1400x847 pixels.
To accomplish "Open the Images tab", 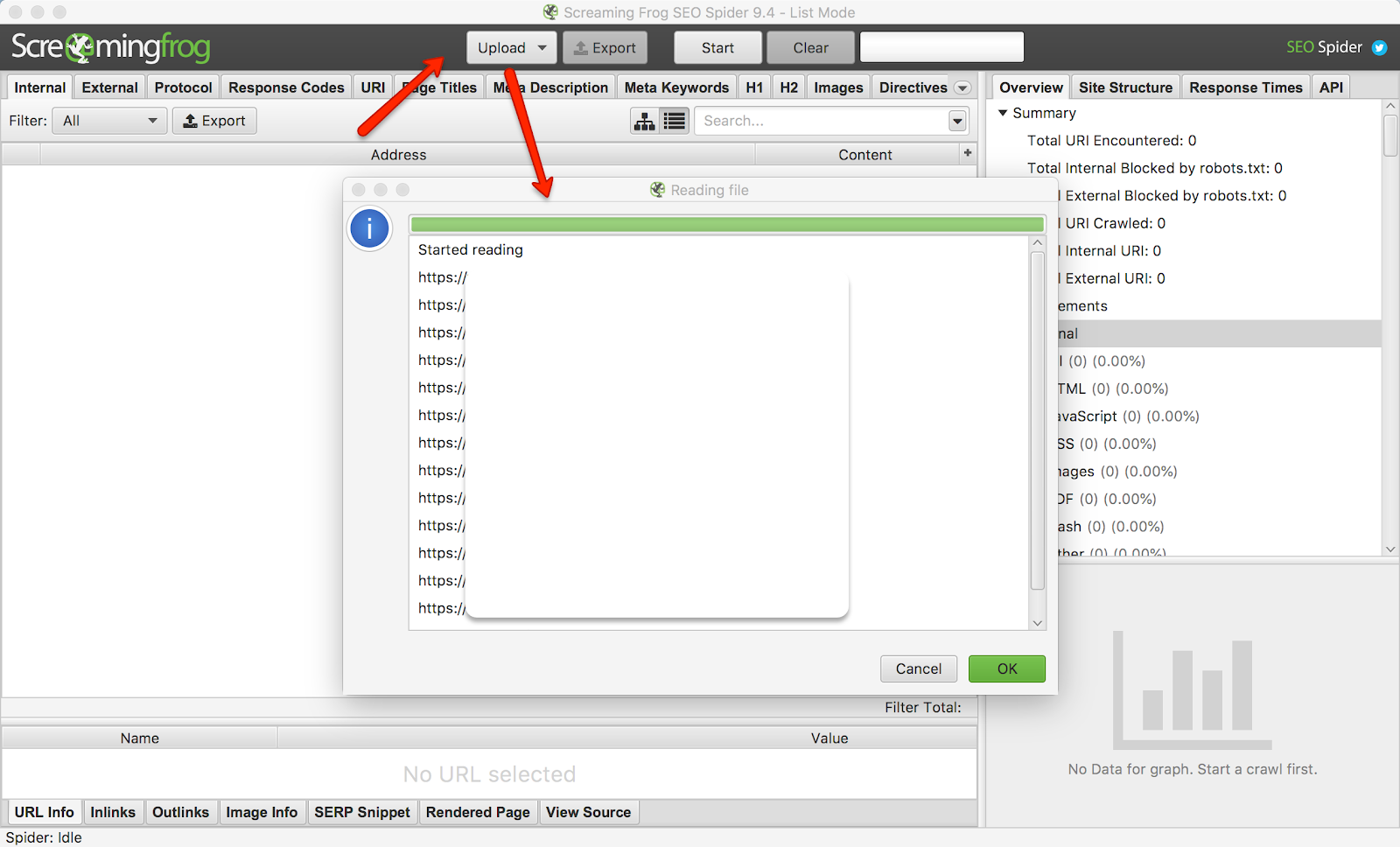I will (838, 87).
